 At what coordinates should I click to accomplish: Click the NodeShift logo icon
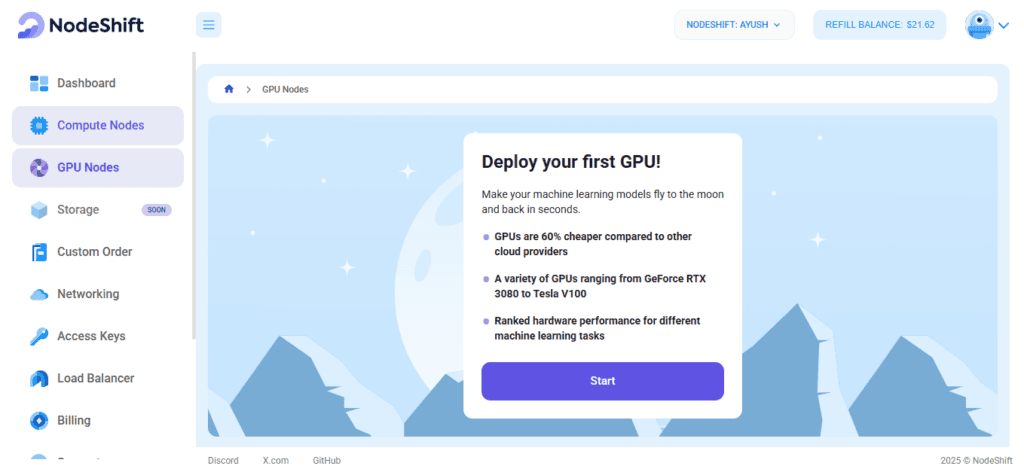[x=31, y=25]
